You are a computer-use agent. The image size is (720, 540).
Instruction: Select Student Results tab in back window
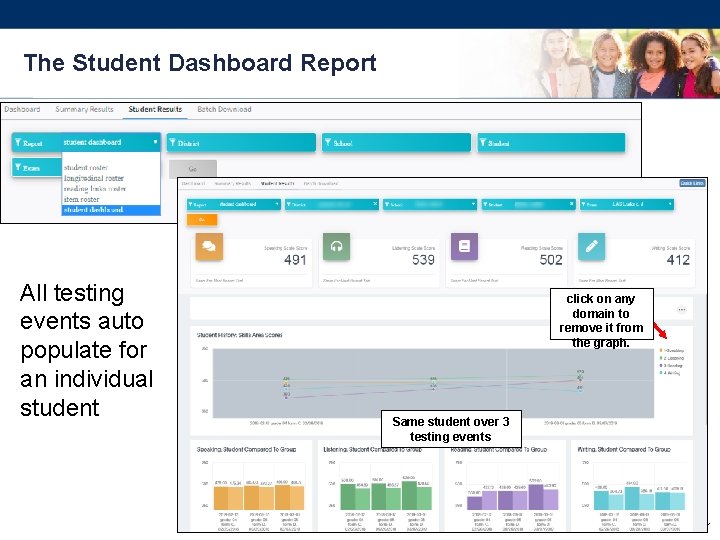tap(155, 109)
